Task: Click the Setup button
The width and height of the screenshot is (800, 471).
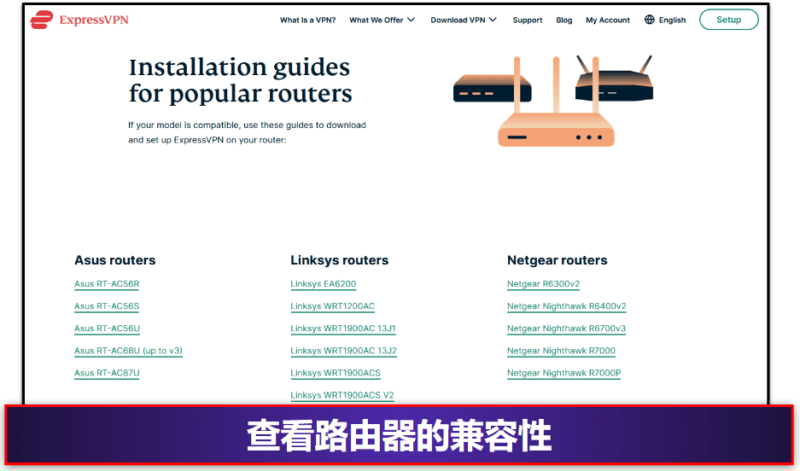Action: coord(729,20)
